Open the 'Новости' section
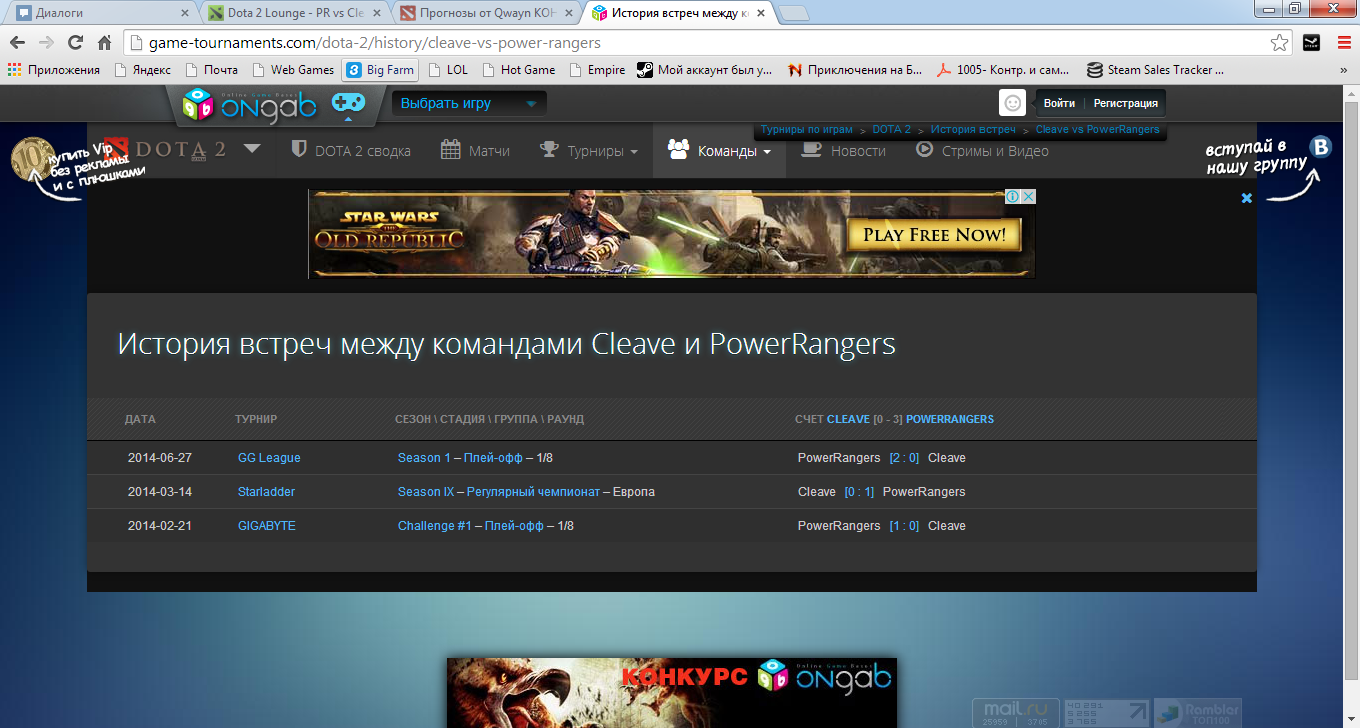 coord(844,151)
